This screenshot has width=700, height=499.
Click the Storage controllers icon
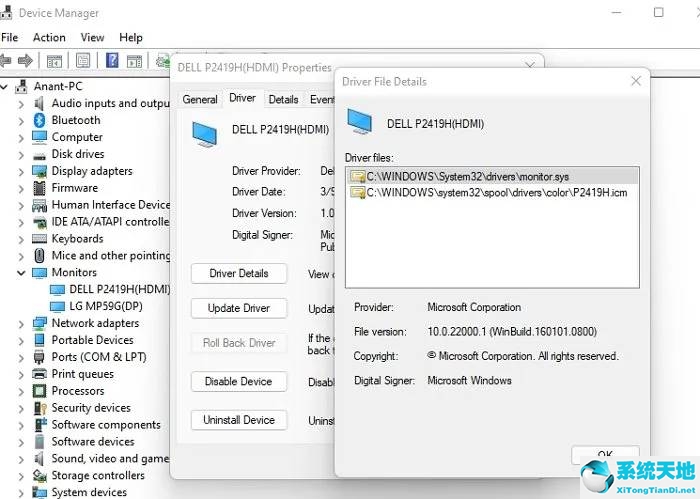click(x=40, y=476)
